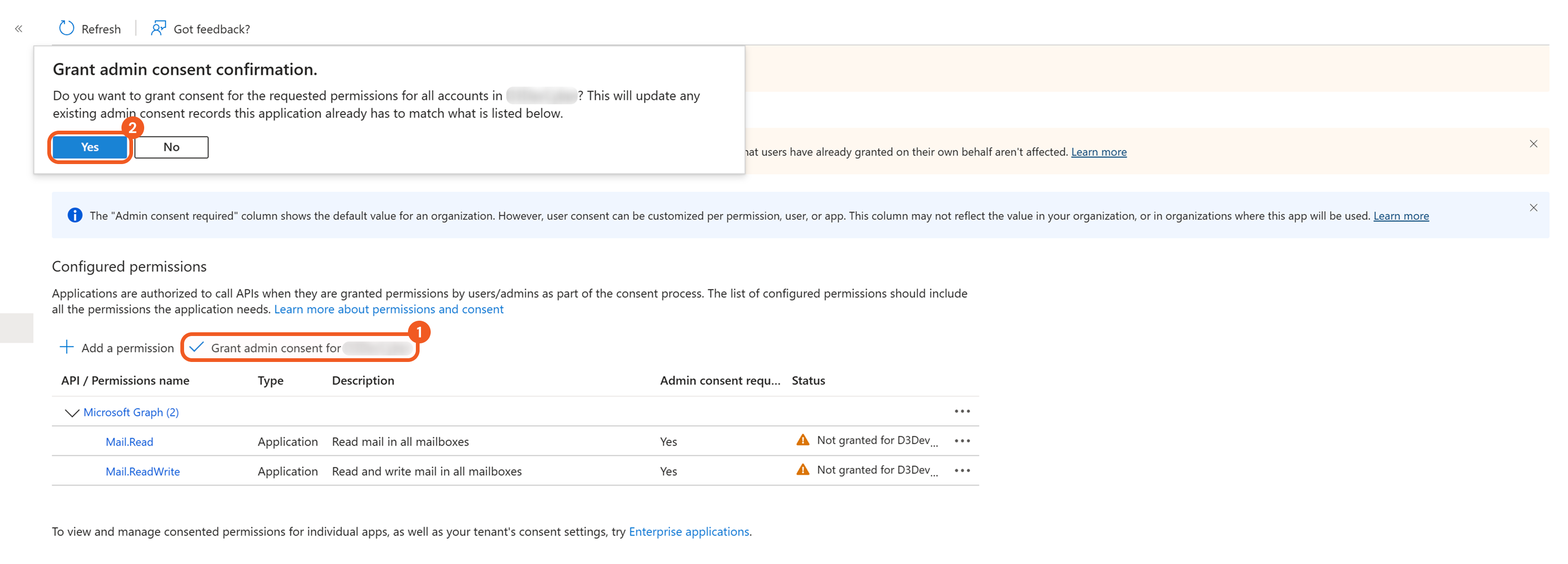Collapse the sidebar with double chevron
The image size is (1568, 564).
tap(19, 29)
